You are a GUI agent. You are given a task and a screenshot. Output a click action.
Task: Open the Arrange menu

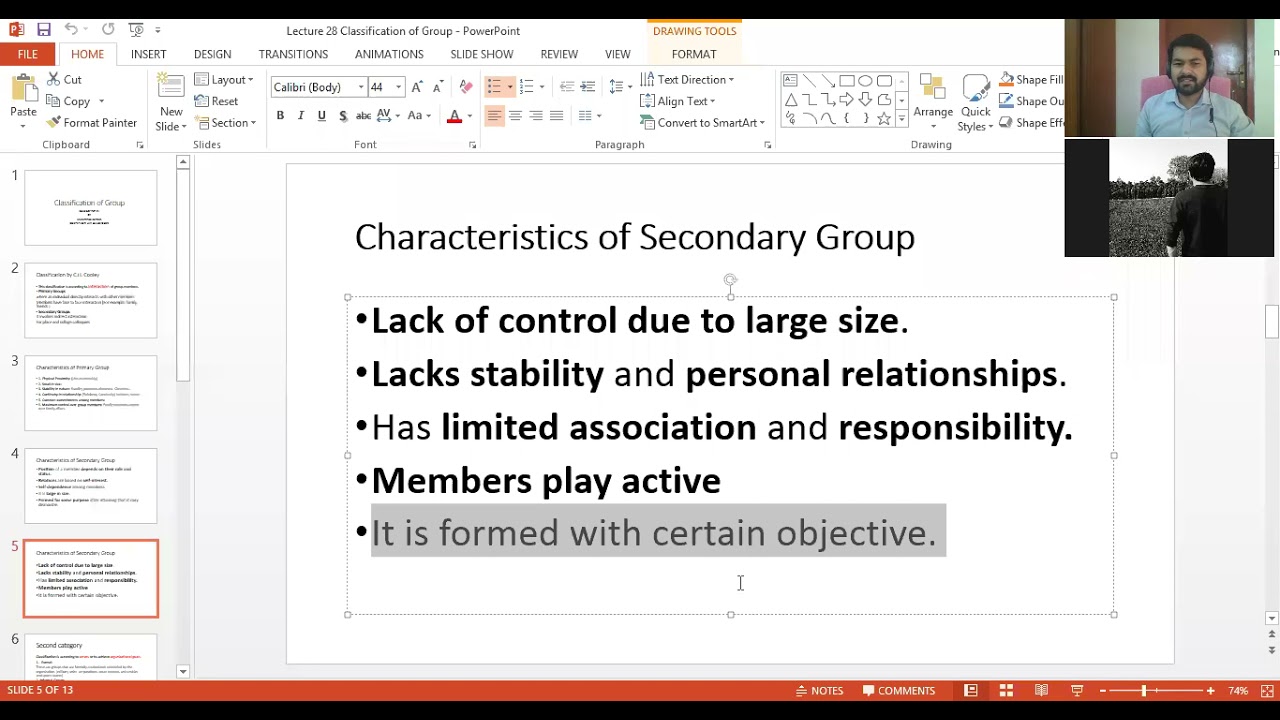tap(933, 102)
